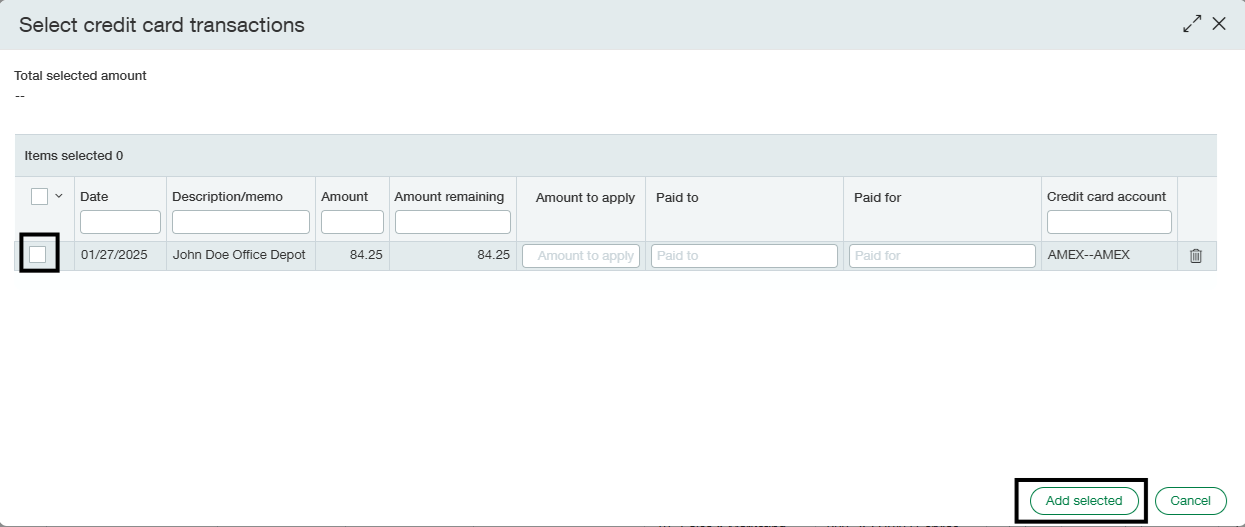The width and height of the screenshot is (1245, 527).
Task: Click the Amount remaining column header
Action: pyautogui.click(x=449, y=197)
